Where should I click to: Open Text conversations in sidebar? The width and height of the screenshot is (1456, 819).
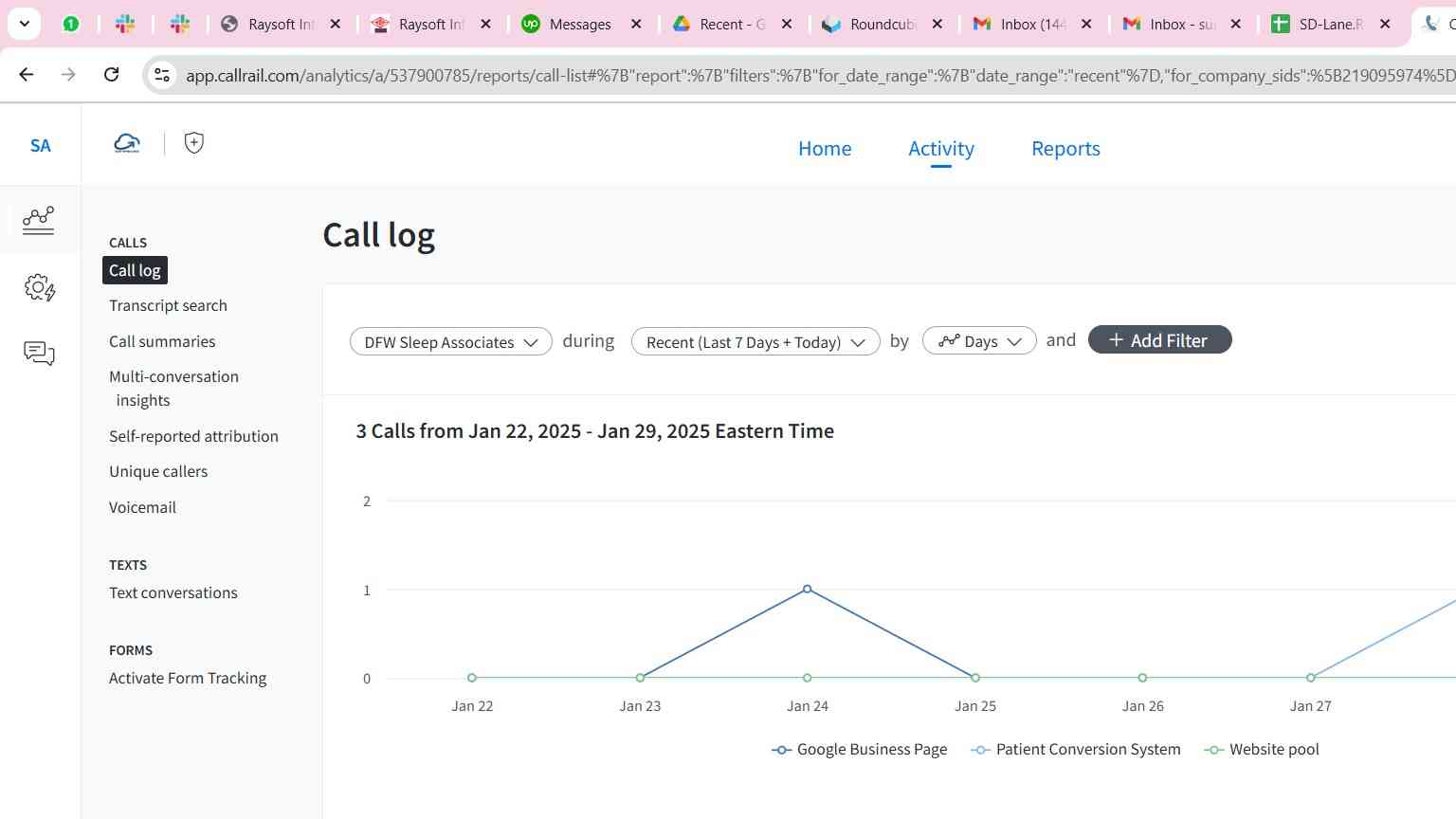click(173, 592)
